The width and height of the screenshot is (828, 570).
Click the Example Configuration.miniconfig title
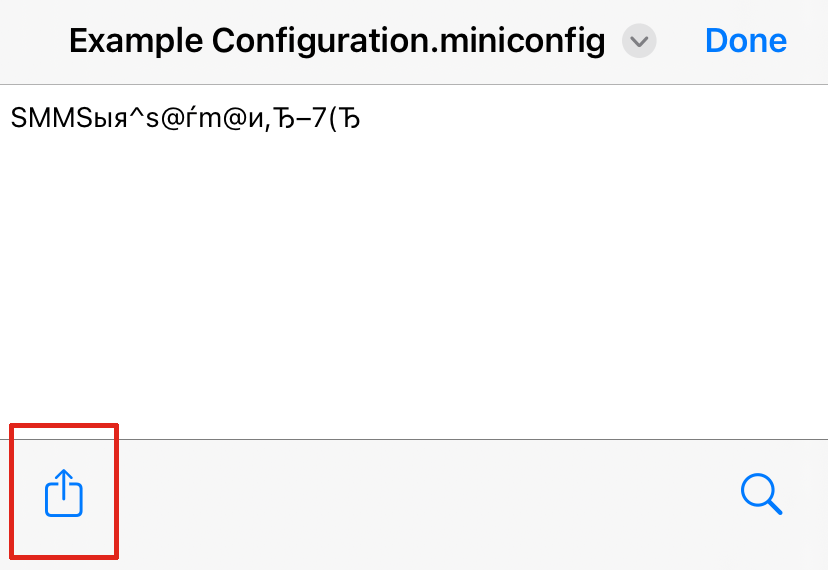point(337,42)
